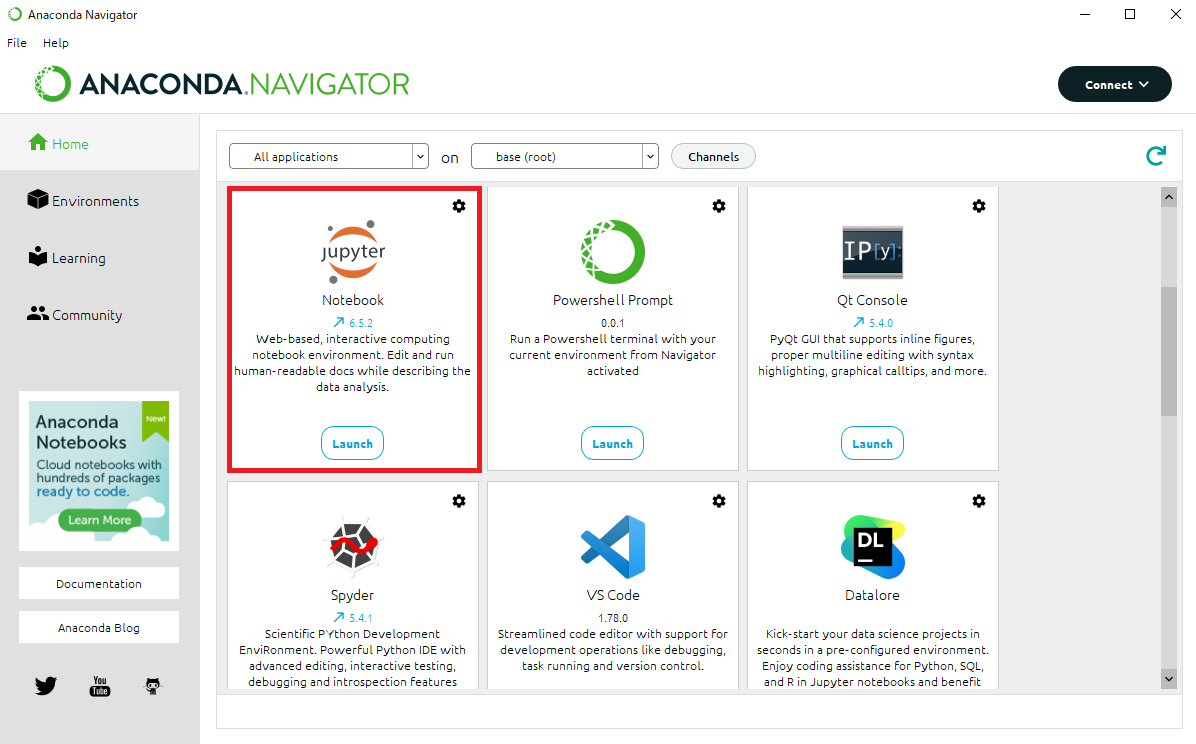Click the Anaconda Notebooks promo banner

(x=99, y=471)
